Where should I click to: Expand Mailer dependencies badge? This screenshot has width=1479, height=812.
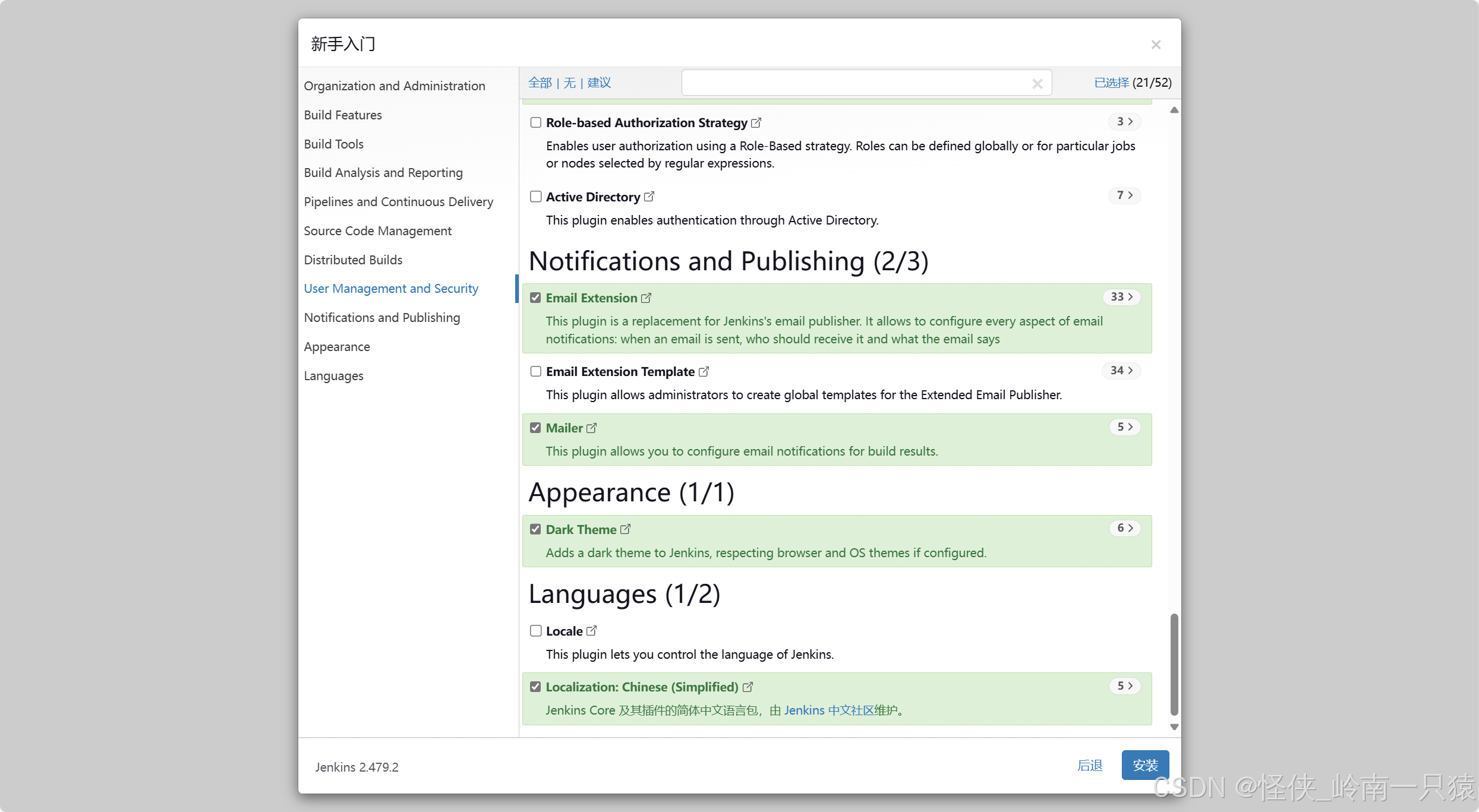[1125, 427]
